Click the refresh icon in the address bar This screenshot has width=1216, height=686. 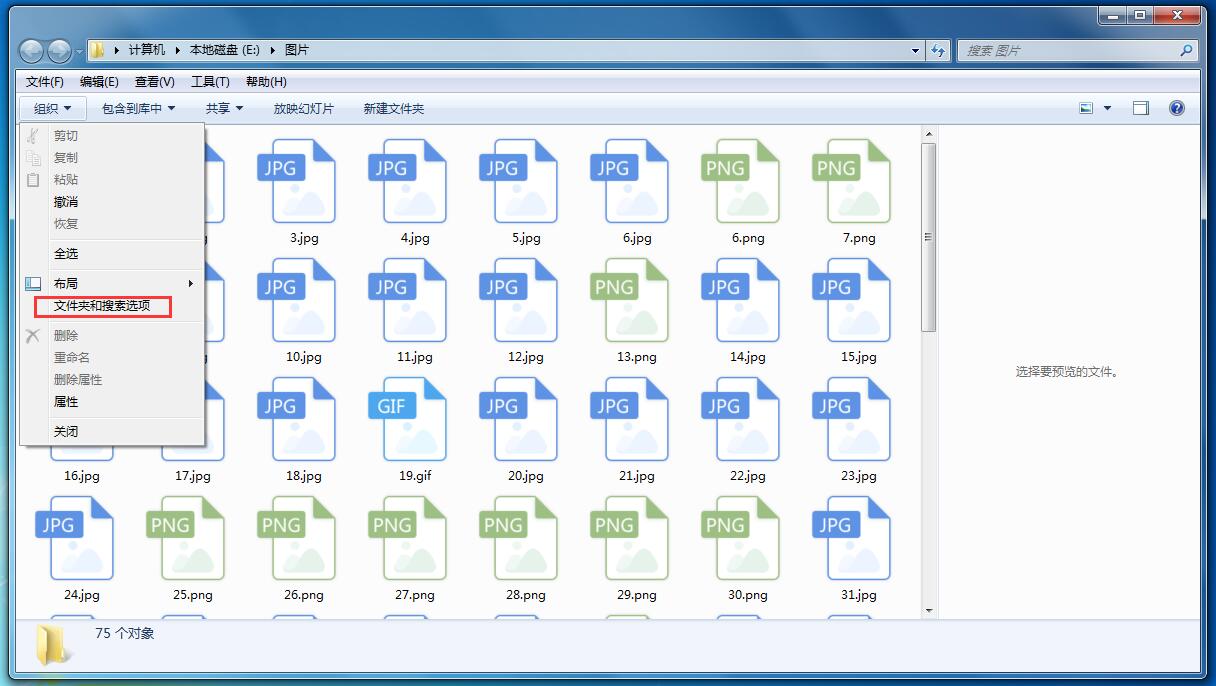938,50
